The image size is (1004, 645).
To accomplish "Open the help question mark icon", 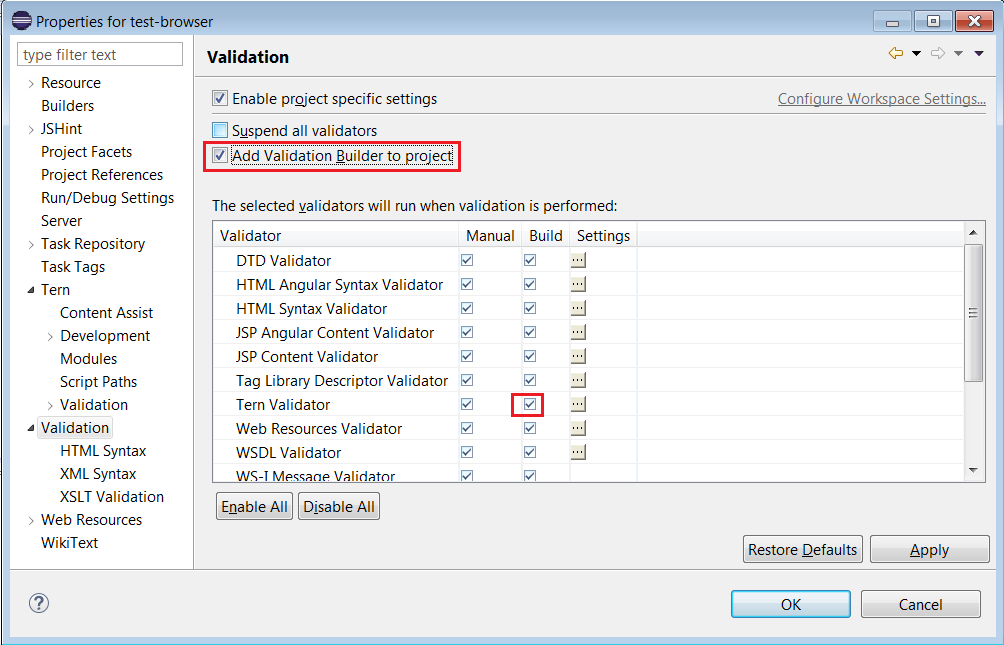I will (x=38, y=603).
